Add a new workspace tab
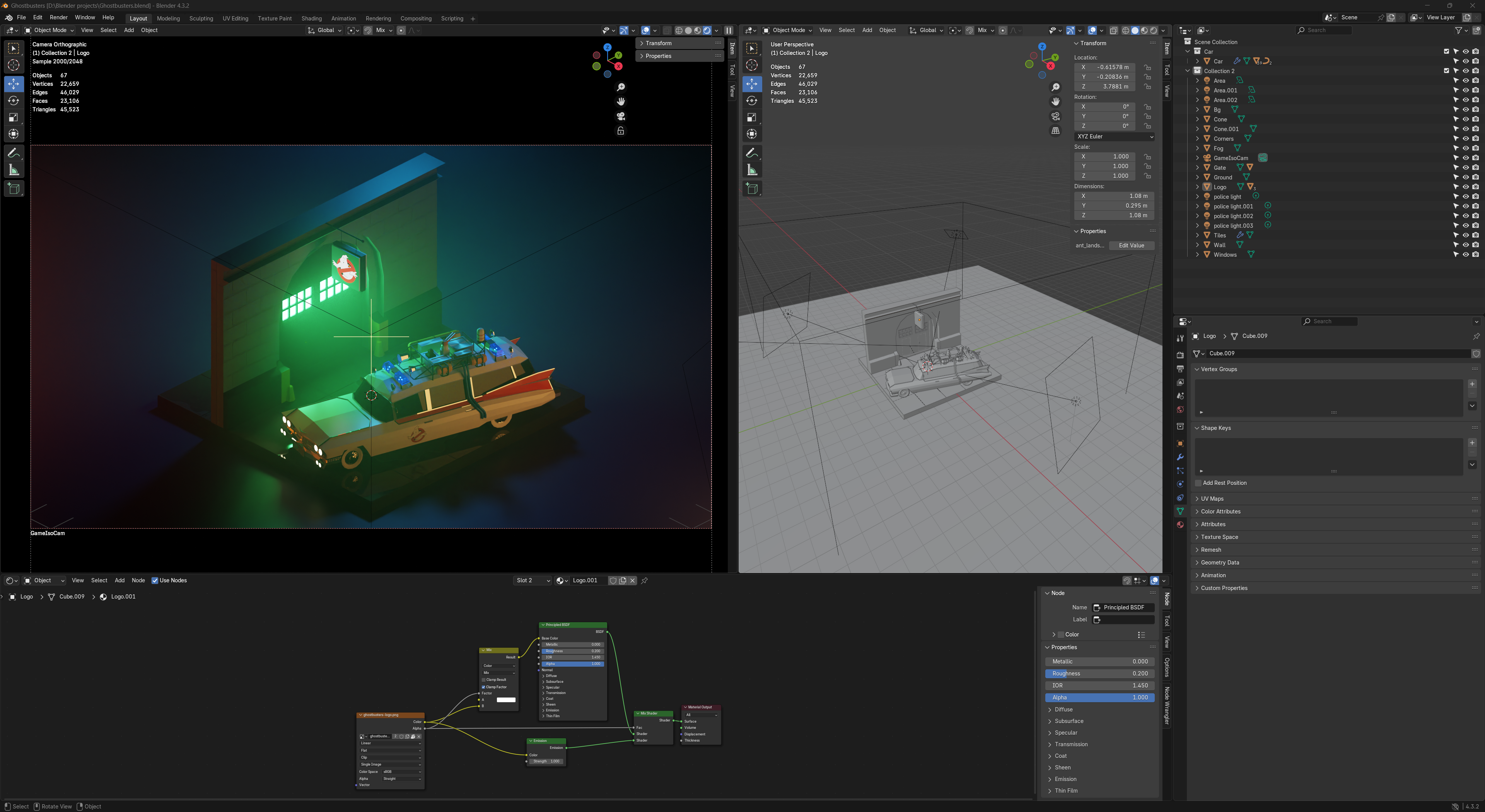 473,19
